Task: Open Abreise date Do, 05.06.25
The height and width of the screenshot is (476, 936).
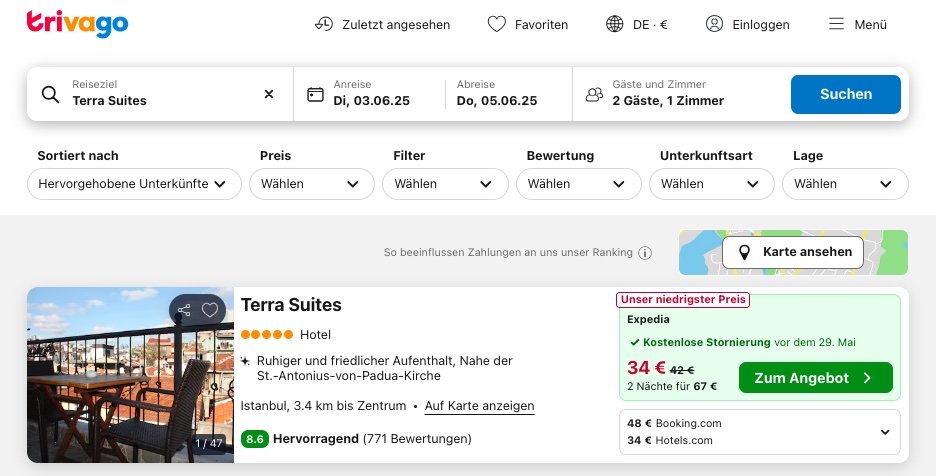Action: point(497,94)
